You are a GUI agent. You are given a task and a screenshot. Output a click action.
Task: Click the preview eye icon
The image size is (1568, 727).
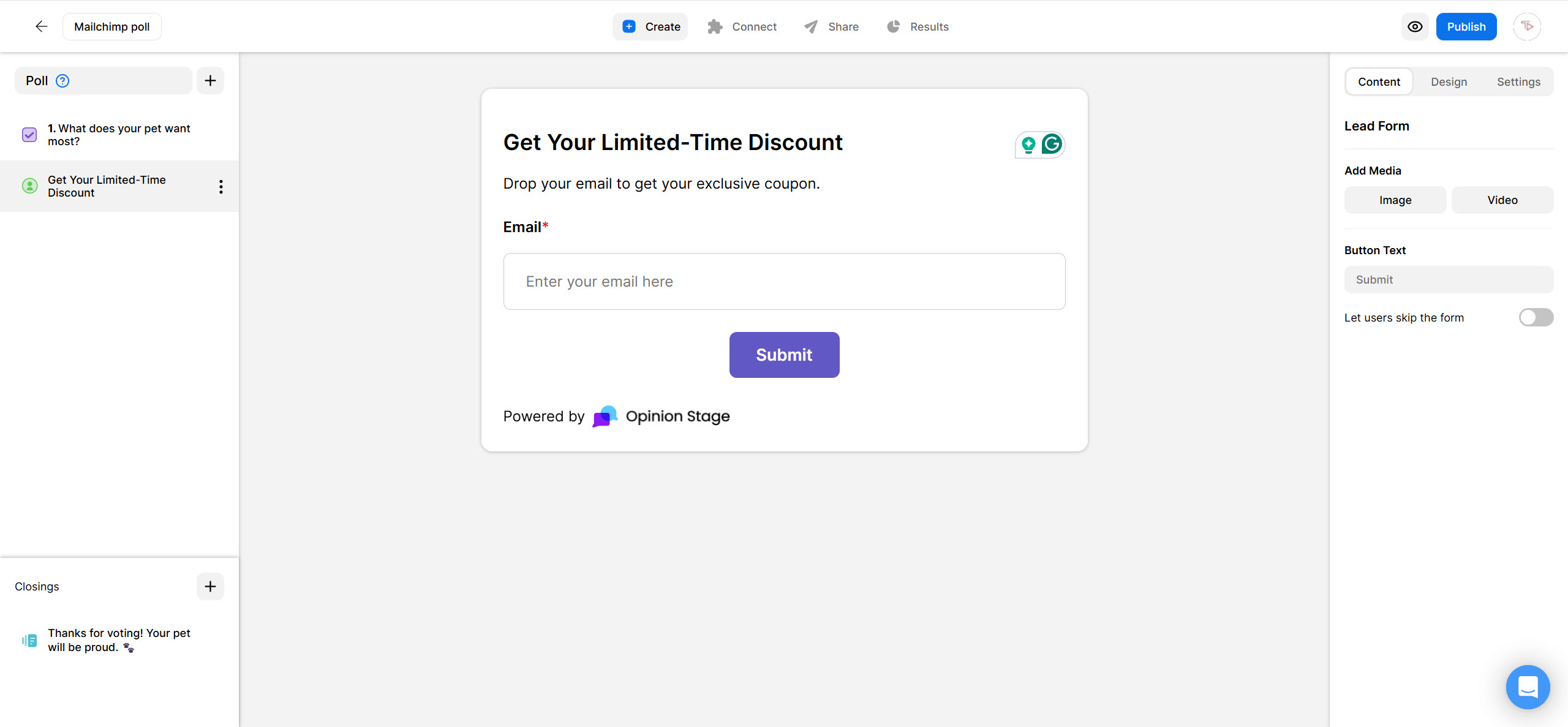pyautogui.click(x=1415, y=26)
